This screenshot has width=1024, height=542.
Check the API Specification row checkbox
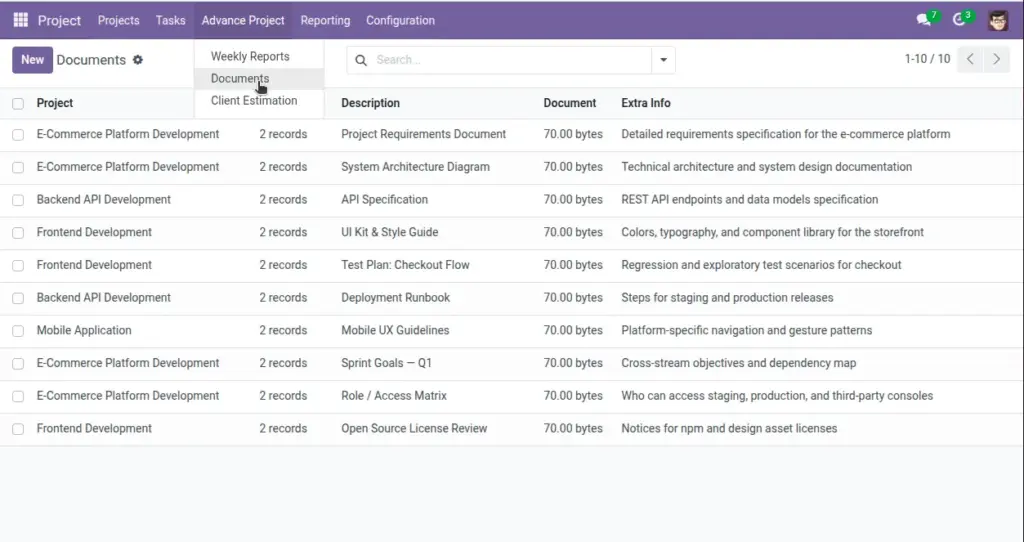[x=18, y=200]
